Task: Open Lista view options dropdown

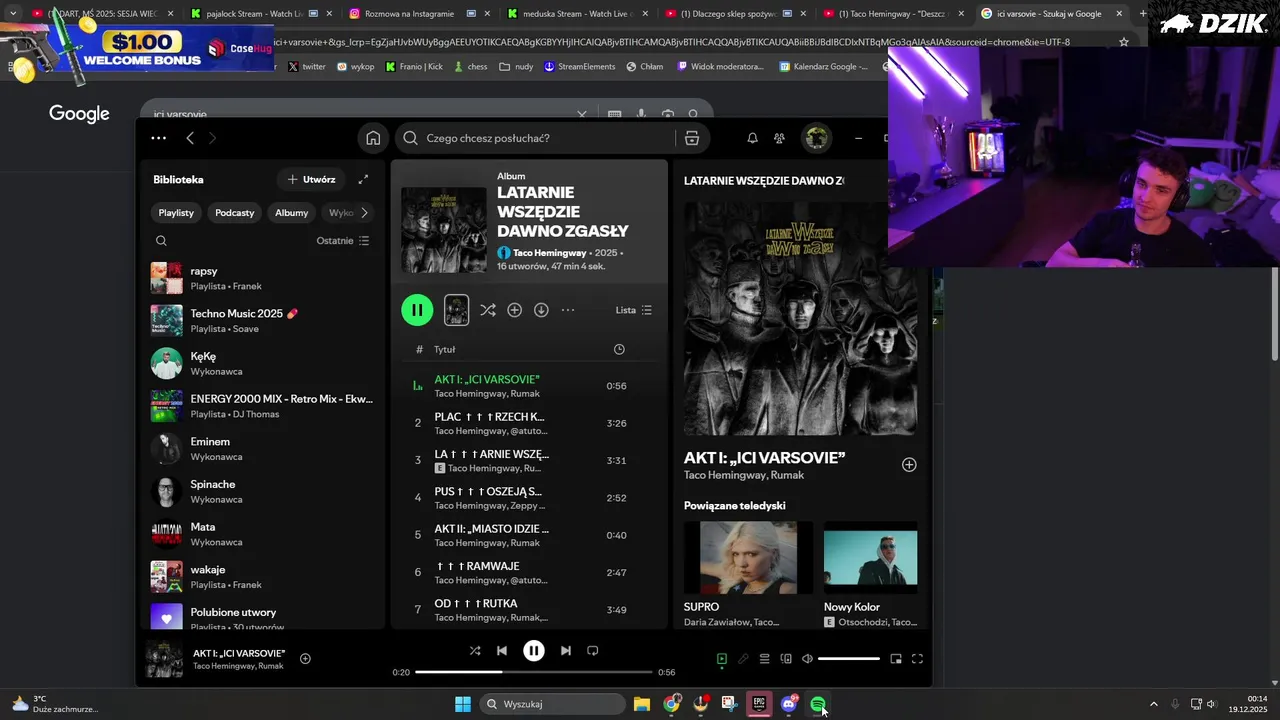Action: (633, 310)
